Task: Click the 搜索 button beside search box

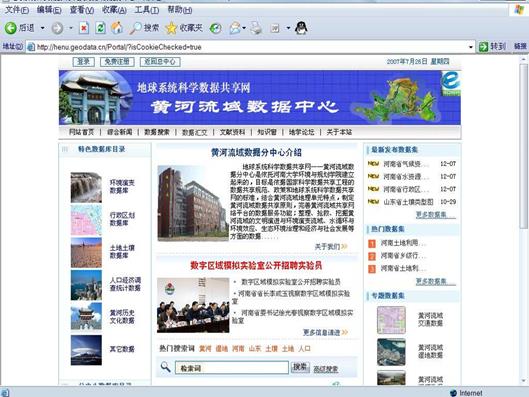Action: click(300, 367)
